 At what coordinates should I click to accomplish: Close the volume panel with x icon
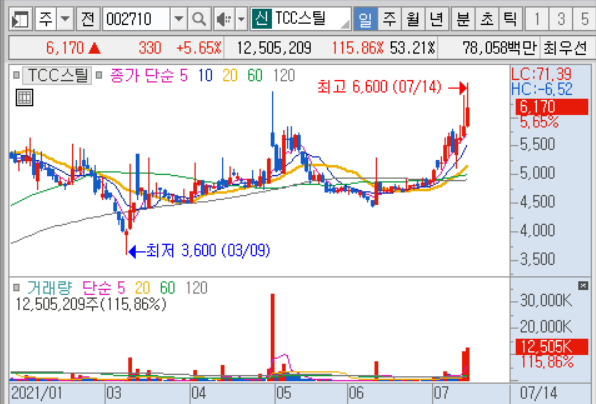(x=583, y=286)
